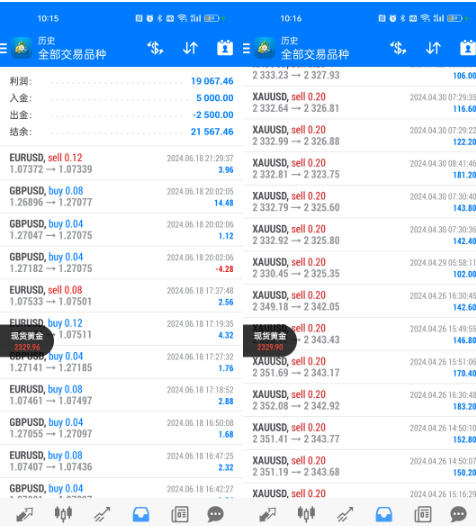This screenshot has height=526, width=476.
Task: Open hamburger menu on right screen
Action: (246, 48)
